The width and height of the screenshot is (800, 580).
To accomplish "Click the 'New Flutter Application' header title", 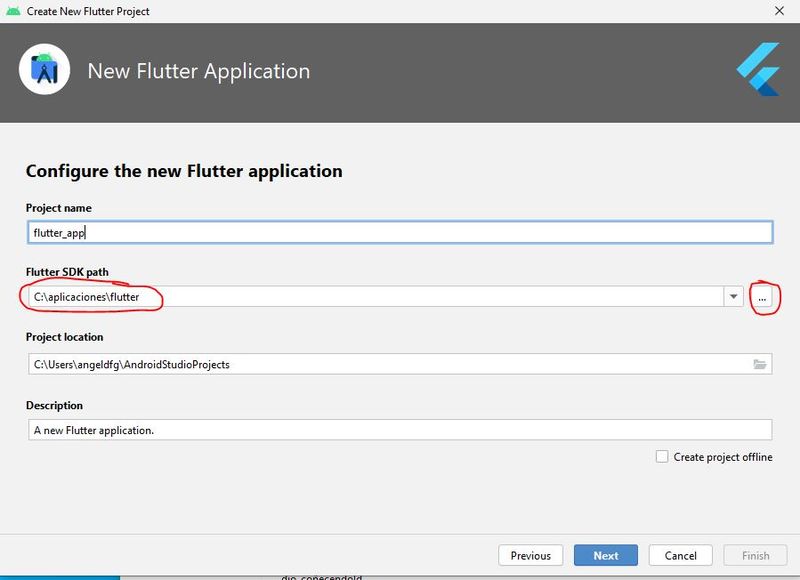I will click(x=199, y=71).
